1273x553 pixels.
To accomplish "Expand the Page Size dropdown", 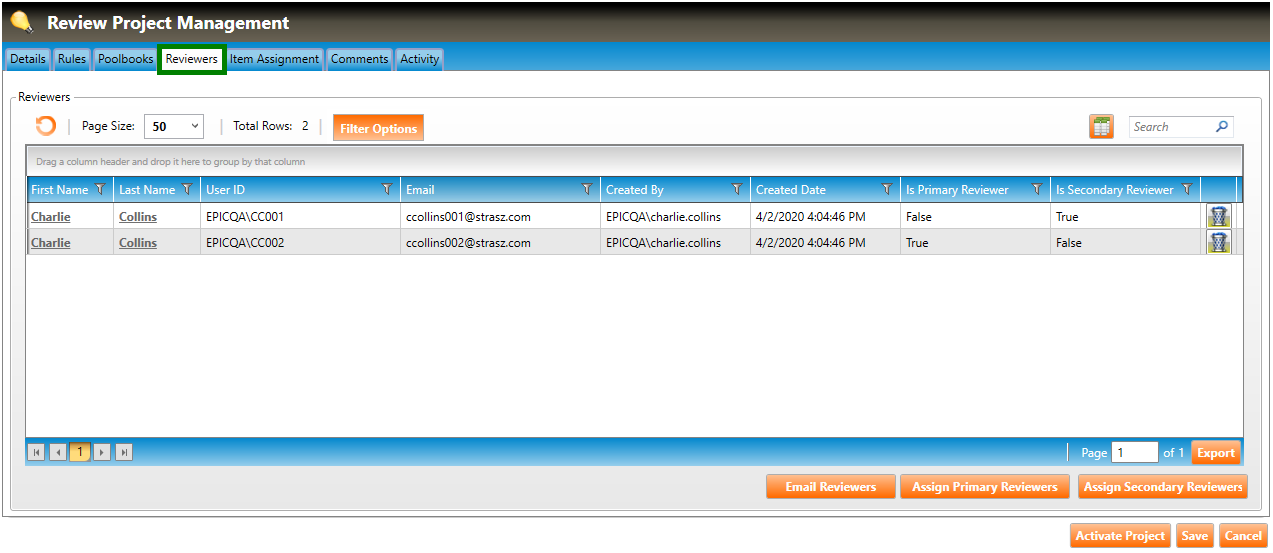I will pos(194,127).
